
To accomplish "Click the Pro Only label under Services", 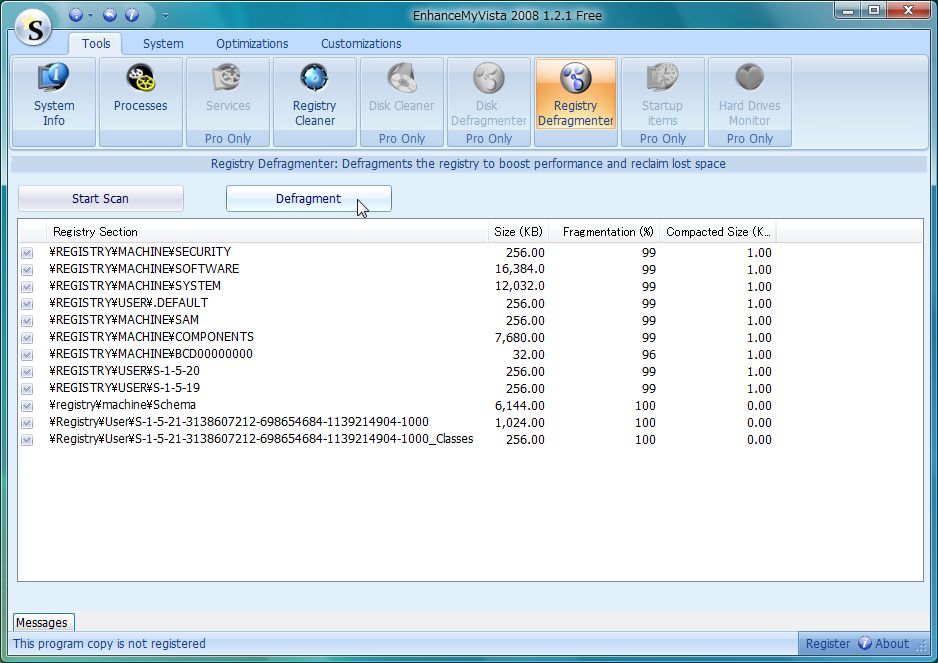I will (228, 139).
